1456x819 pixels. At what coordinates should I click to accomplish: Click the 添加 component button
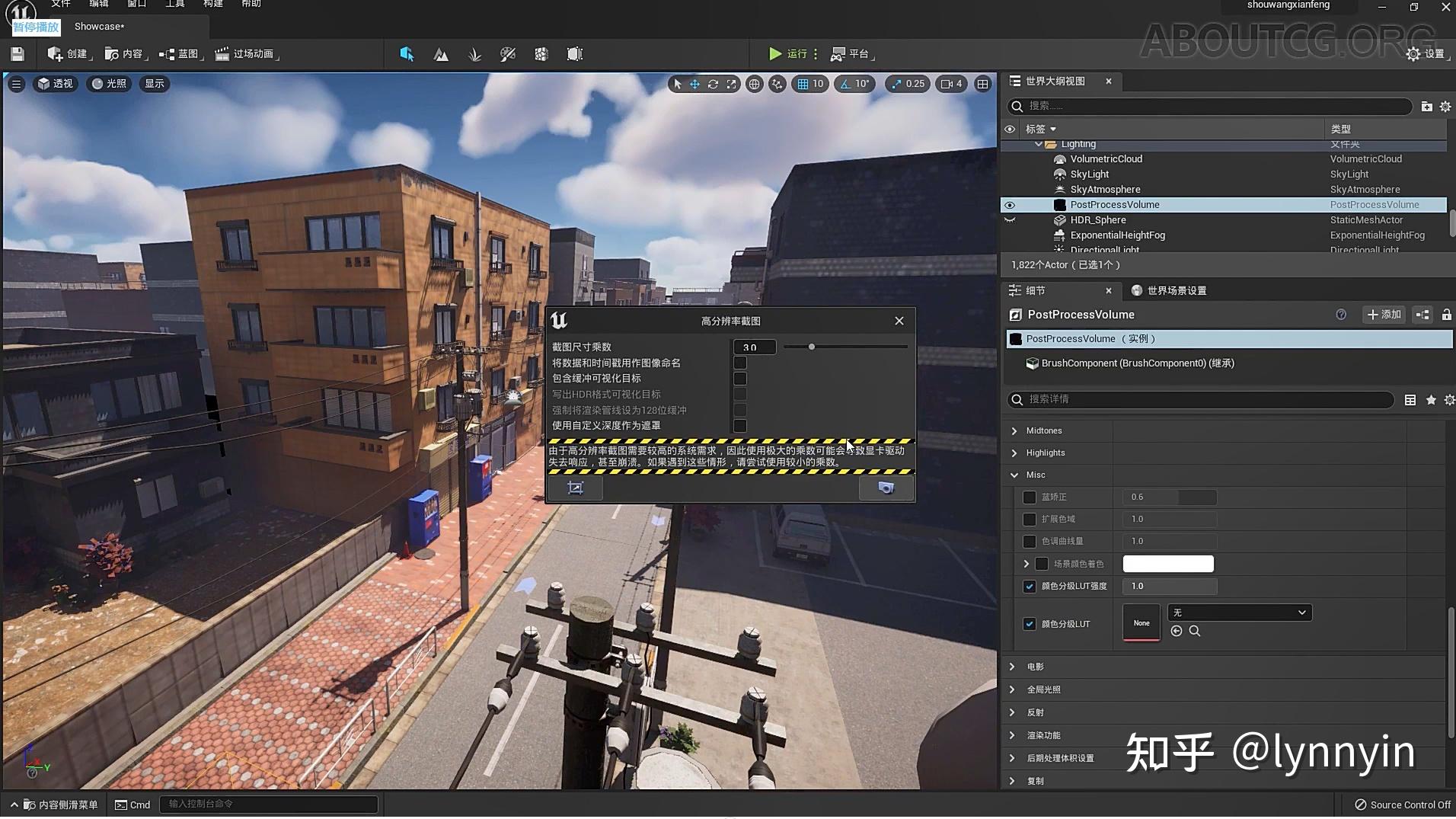pyautogui.click(x=1384, y=315)
